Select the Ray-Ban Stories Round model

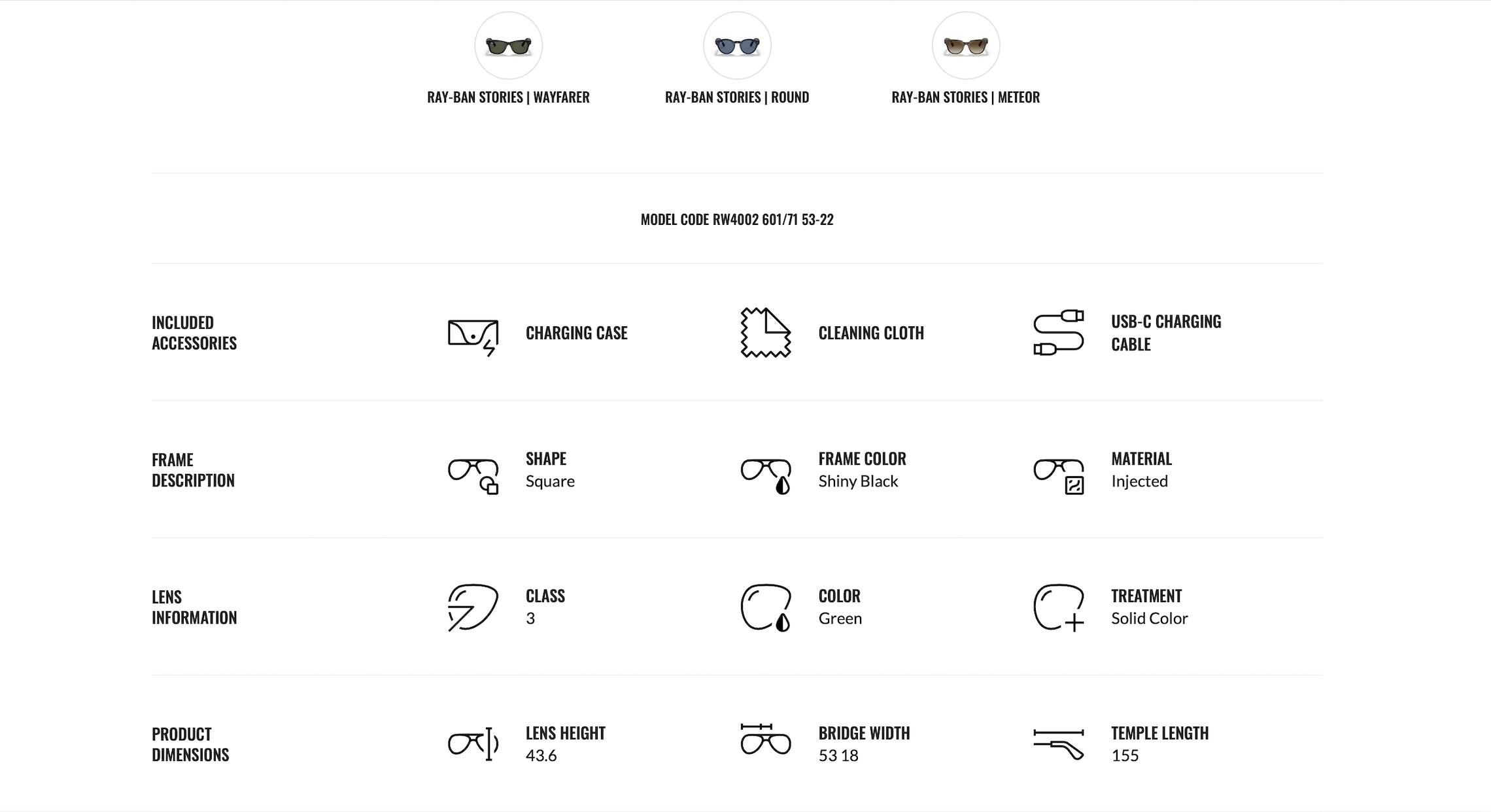tap(737, 44)
